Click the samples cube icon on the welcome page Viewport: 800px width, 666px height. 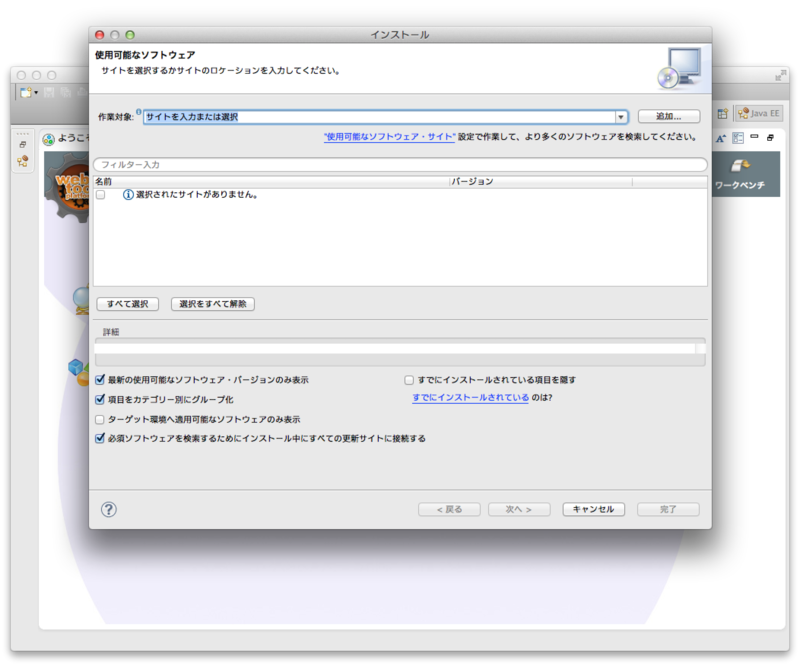(x=73, y=367)
